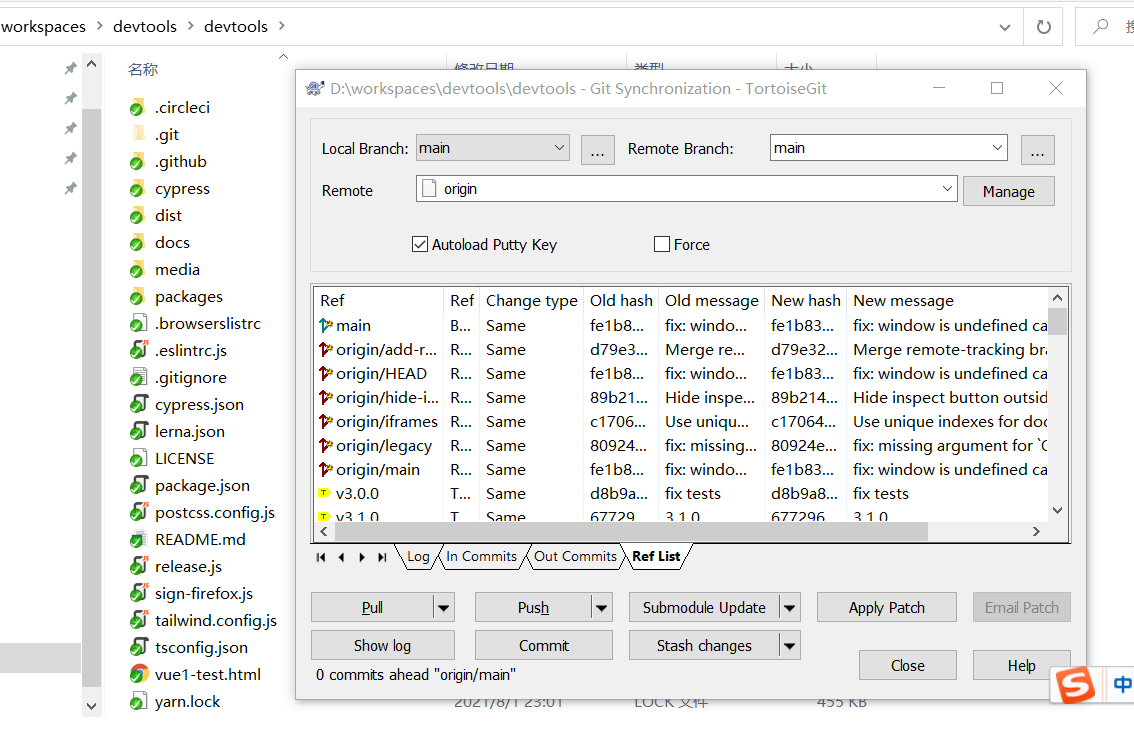
Task: Click the TortoiseGit icon in the title bar
Action: coord(315,89)
